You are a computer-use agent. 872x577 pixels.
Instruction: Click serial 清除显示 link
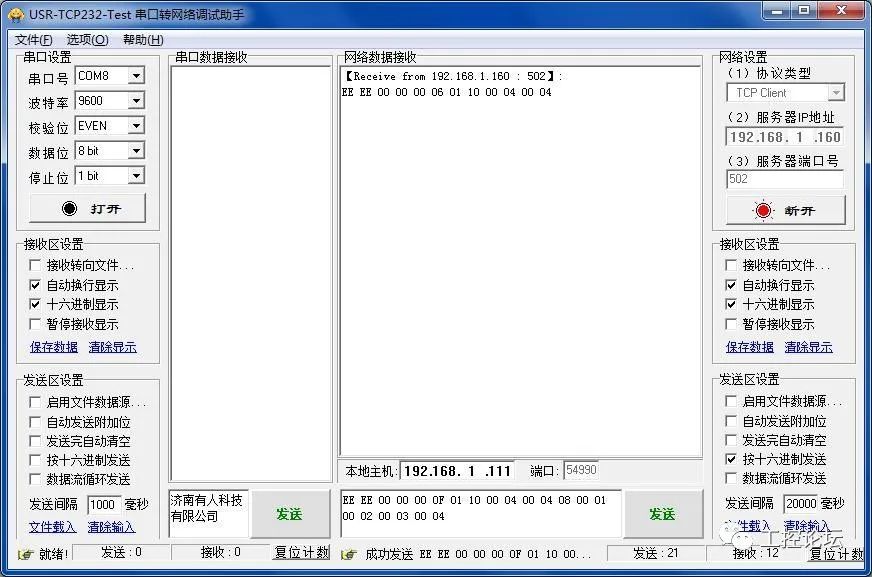(x=112, y=347)
